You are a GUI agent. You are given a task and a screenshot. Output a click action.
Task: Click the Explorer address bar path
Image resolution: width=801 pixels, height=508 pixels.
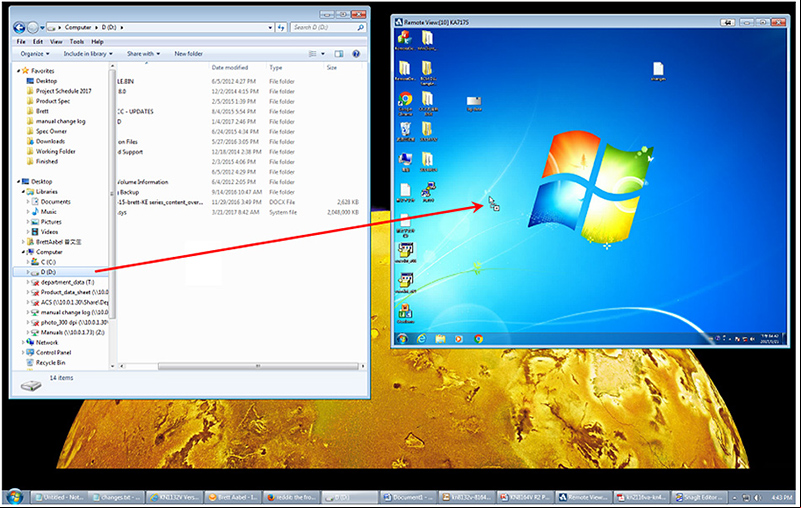pos(160,28)
